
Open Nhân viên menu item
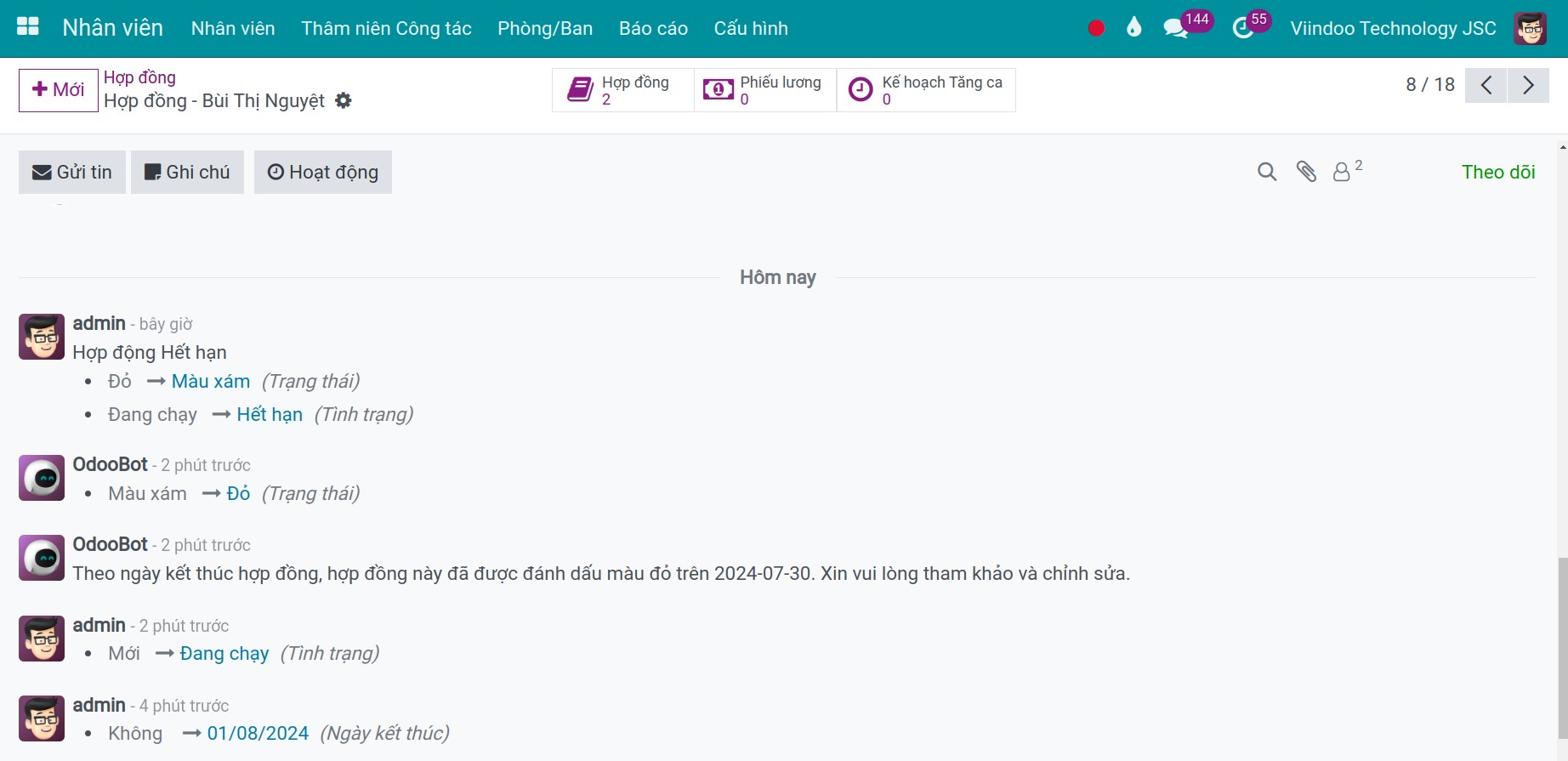pyautogui.click(x=233, y=28)
